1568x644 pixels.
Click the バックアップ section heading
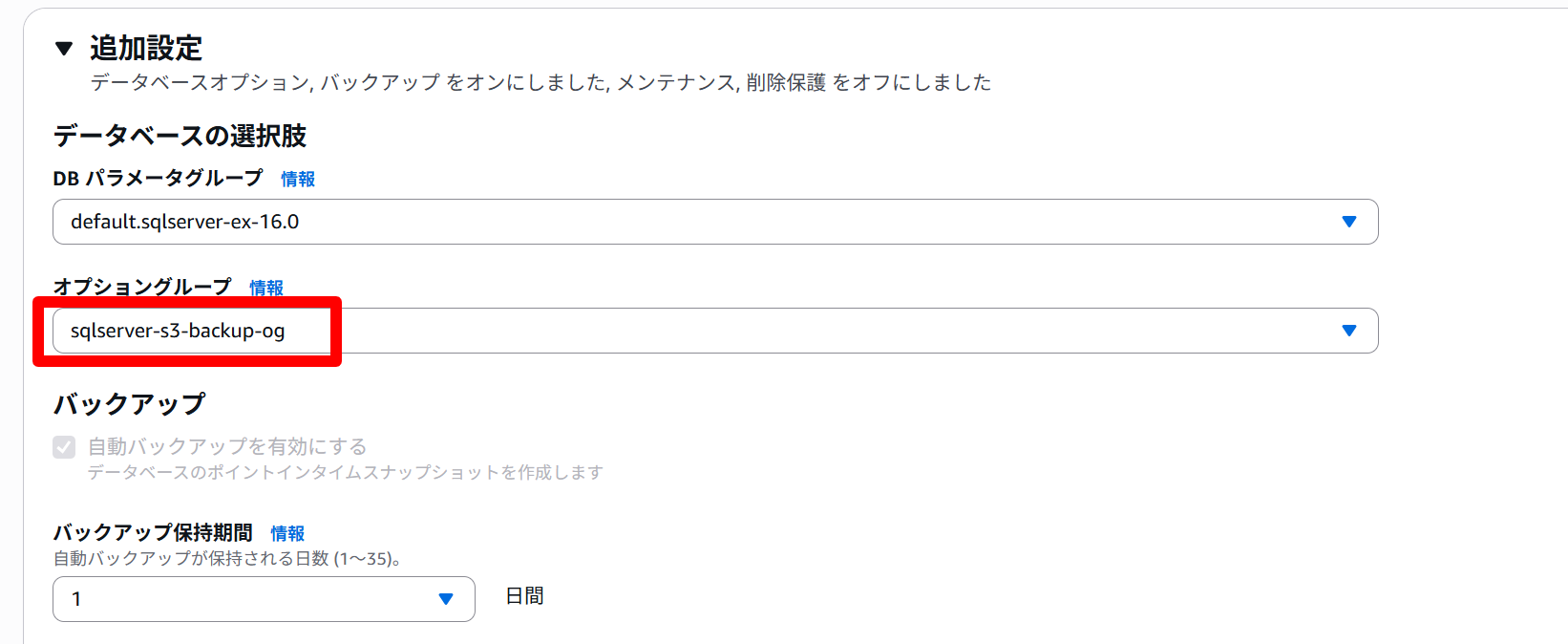129,404
